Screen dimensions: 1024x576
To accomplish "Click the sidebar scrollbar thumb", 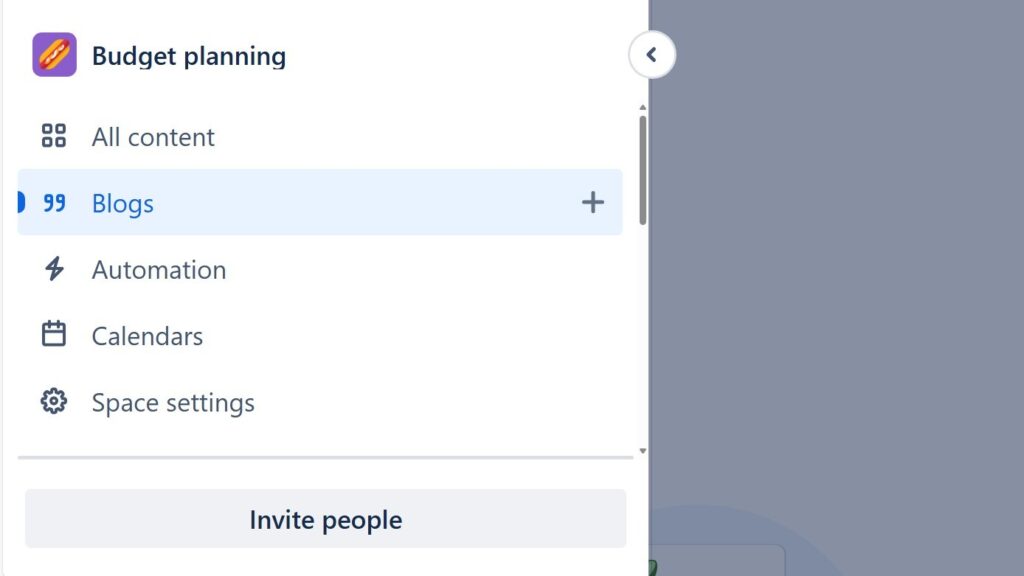I will pyautogui.click(x=642, y=170).
